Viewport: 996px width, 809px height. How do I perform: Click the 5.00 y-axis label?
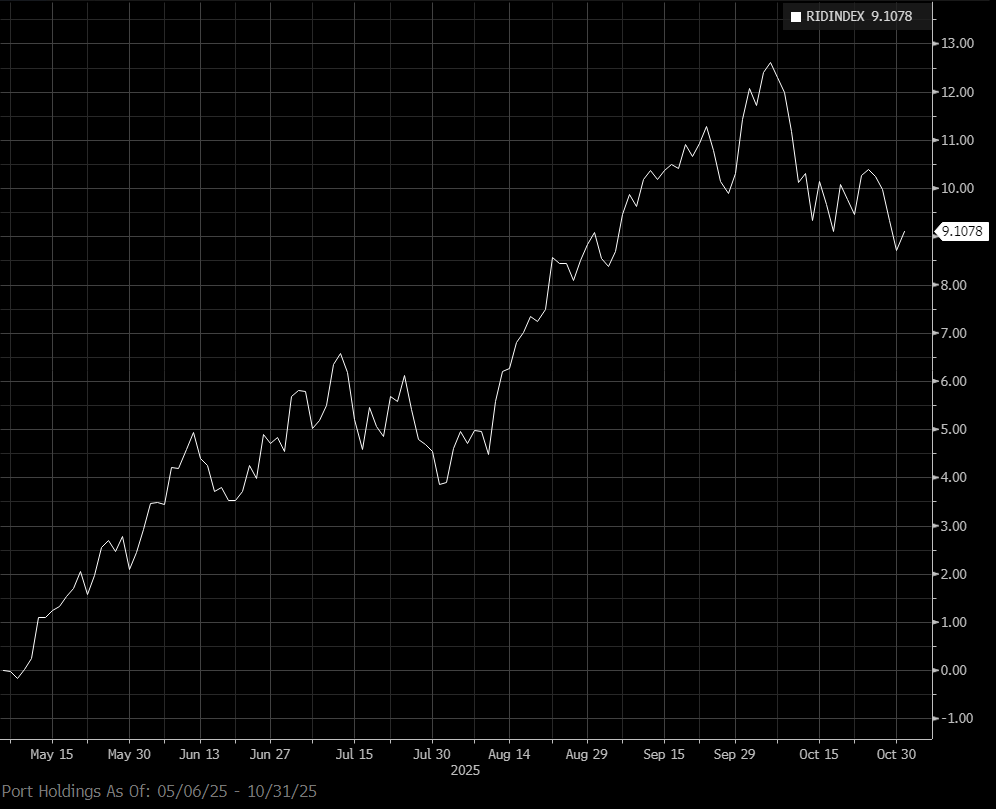click(953, 429)
